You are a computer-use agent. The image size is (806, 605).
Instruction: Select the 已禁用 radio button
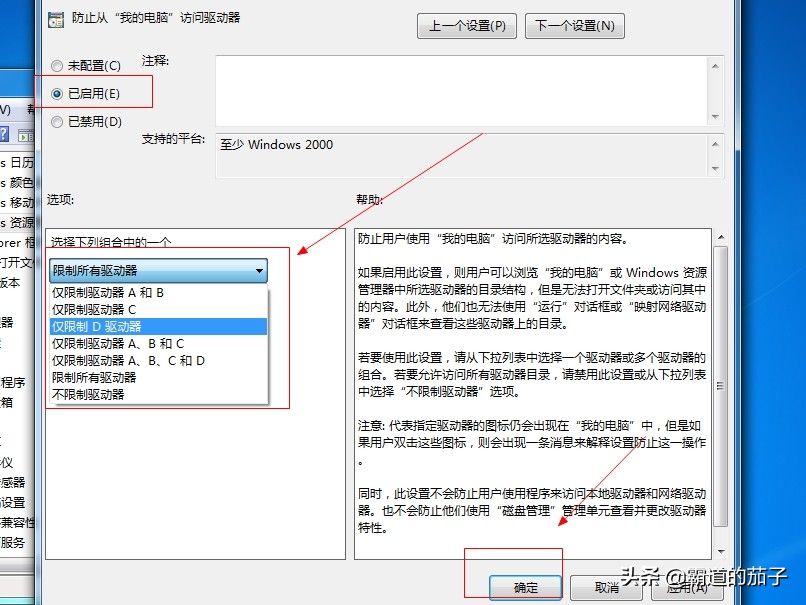pos(57,121)
